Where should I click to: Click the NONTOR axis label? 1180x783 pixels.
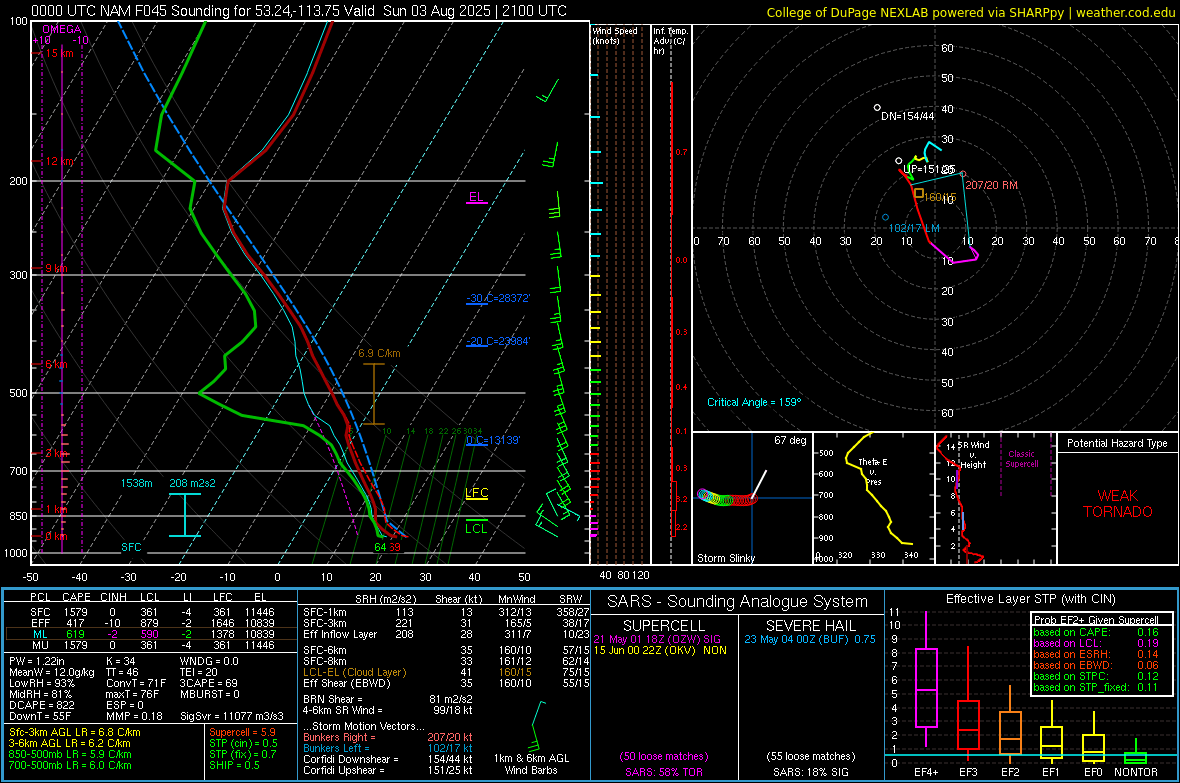[1136, 772]
